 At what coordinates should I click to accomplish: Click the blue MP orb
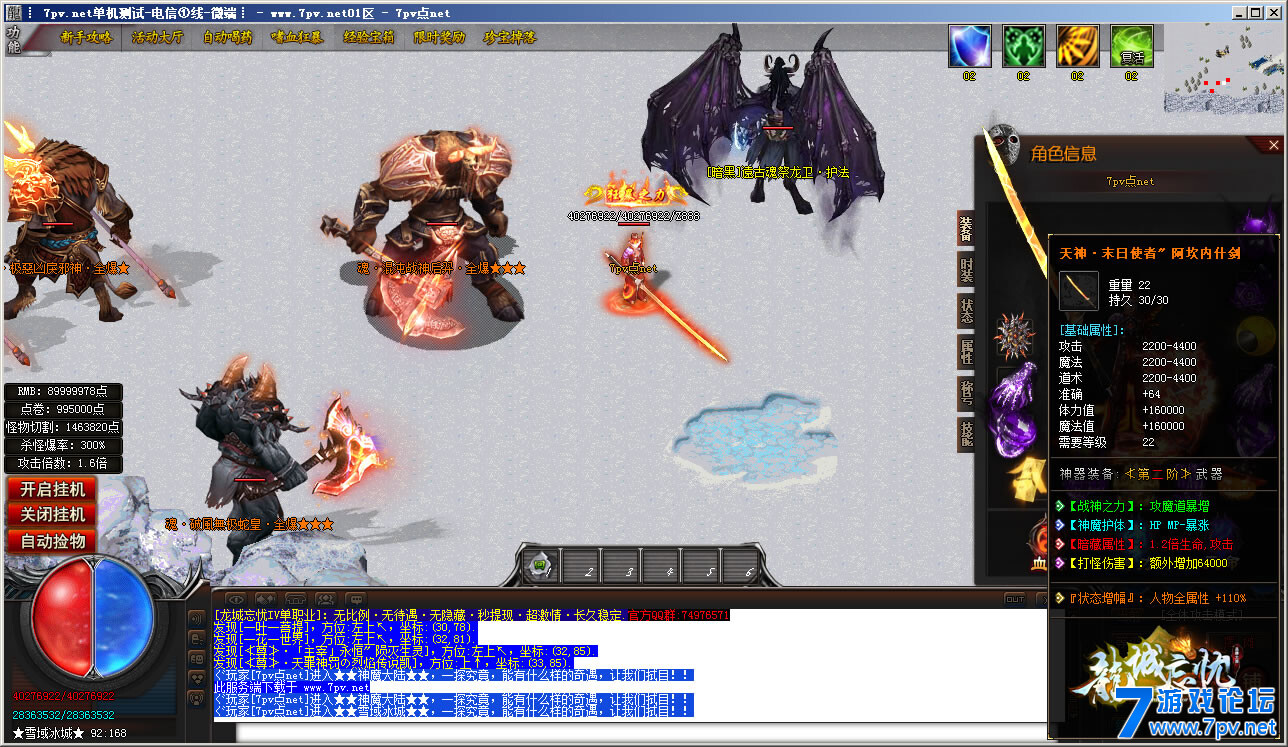pyautogui.click(x=125, y=618)
